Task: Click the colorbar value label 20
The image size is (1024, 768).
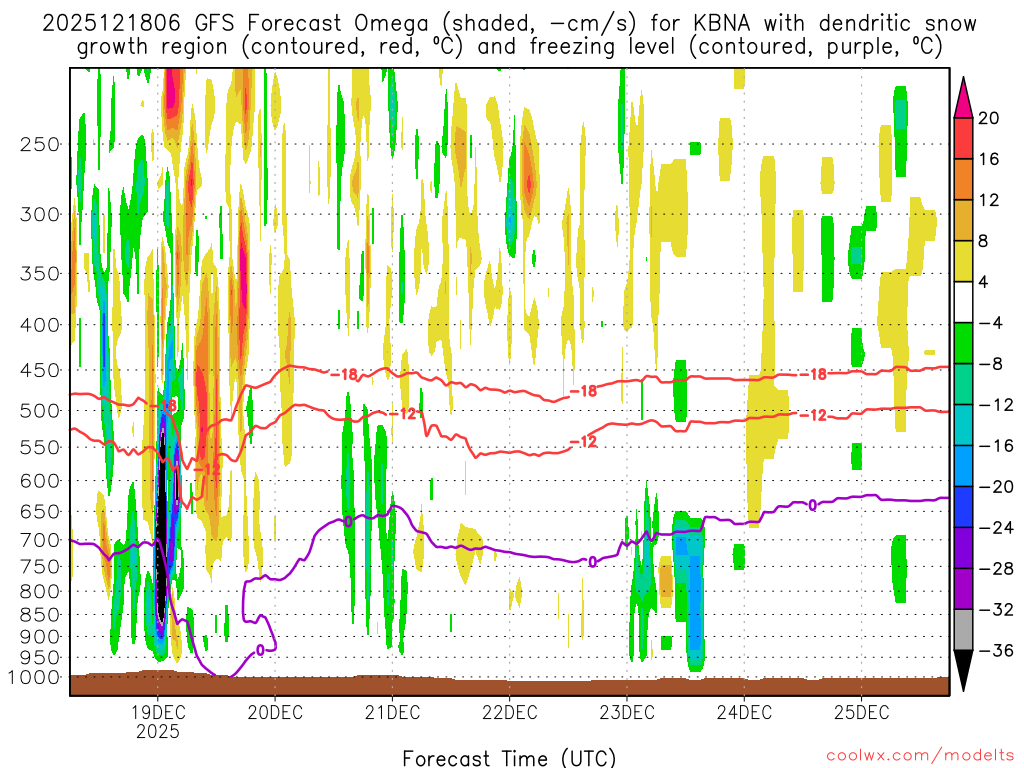Action: (x=989, y=118)
